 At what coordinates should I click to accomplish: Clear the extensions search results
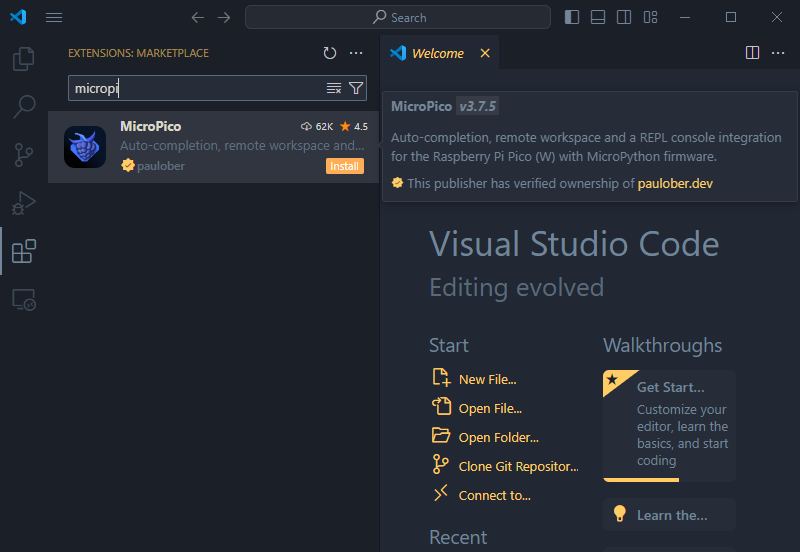tap(334, 89)
